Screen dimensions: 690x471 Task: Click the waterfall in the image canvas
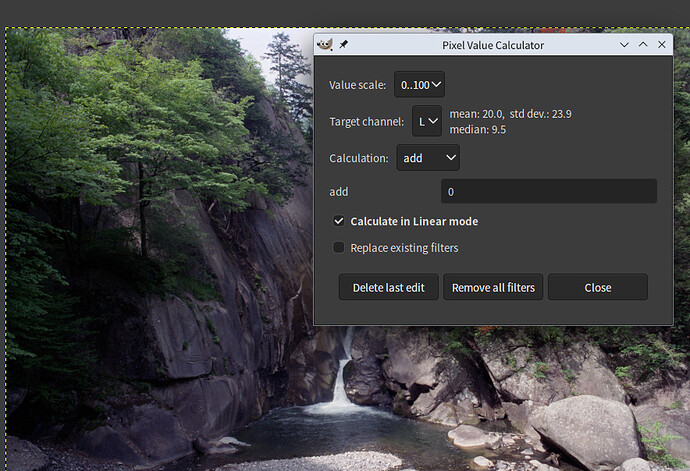341,381
